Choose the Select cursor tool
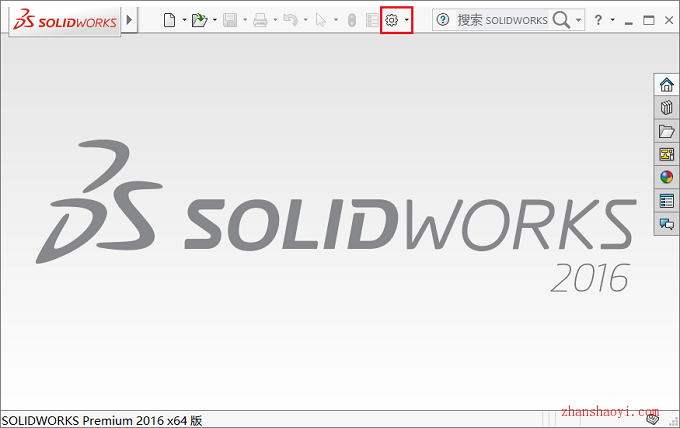This screenshot has width=680, height=428. click(x=320, y=20)
